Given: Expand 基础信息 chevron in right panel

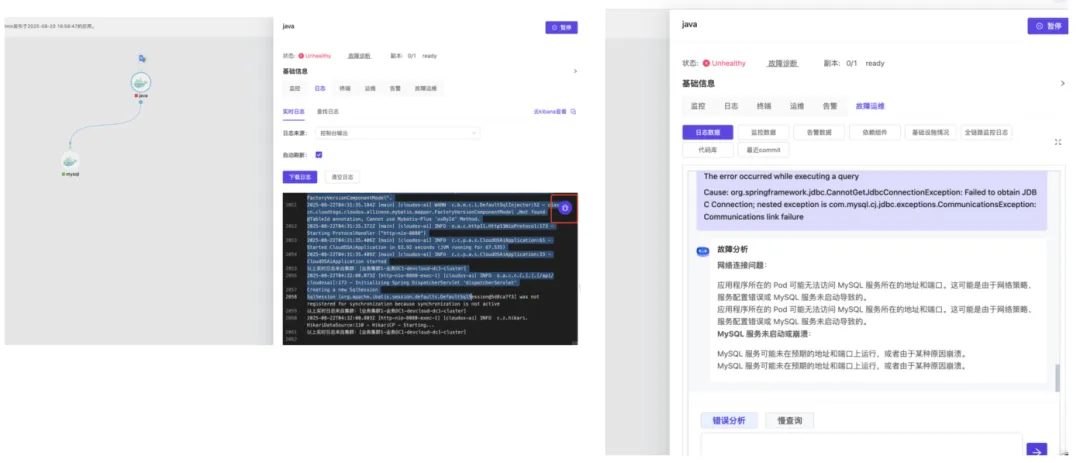Looking at the screenshot, I should [1063, 83].
